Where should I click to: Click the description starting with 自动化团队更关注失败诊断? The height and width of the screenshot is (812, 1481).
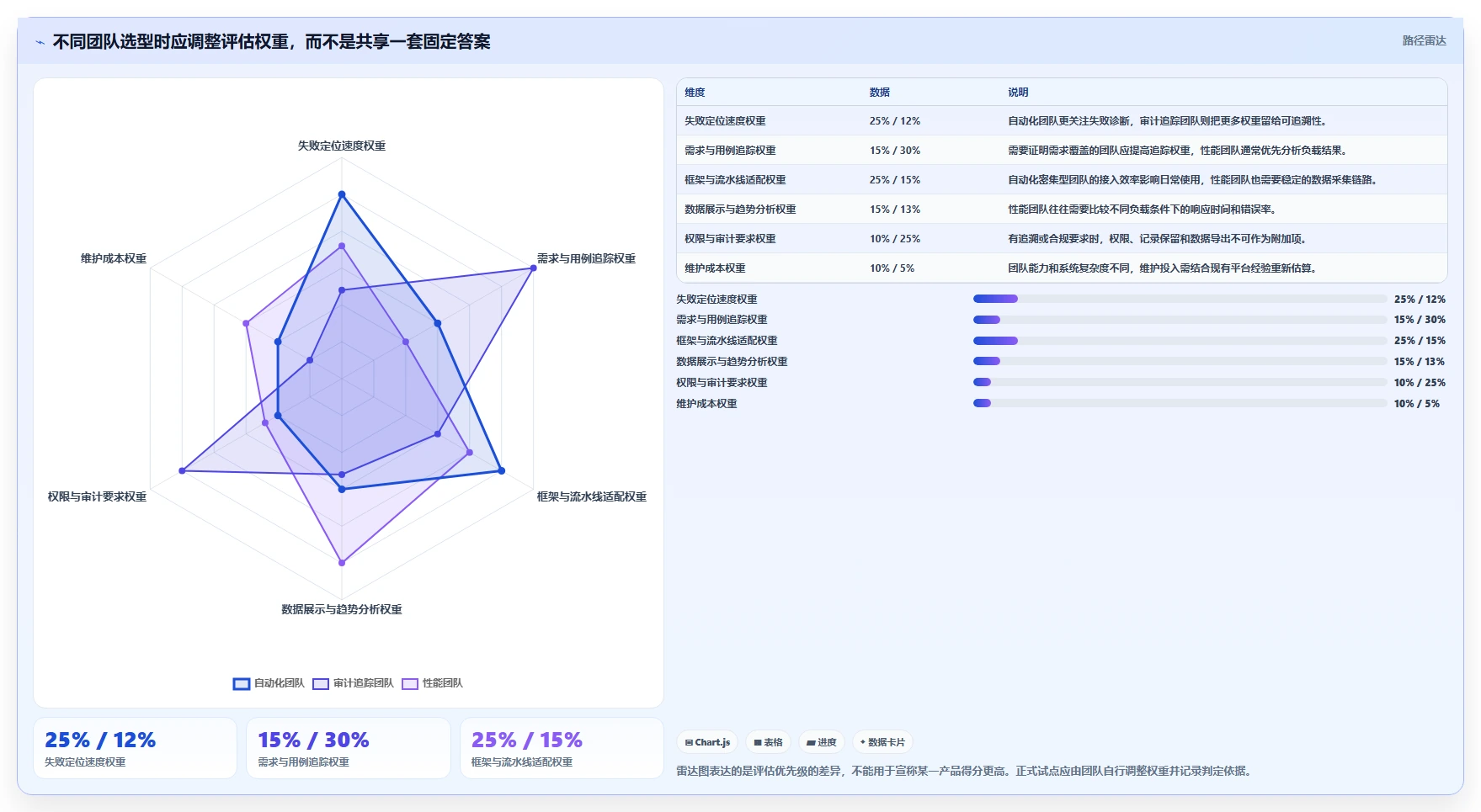coord(1169,121)
